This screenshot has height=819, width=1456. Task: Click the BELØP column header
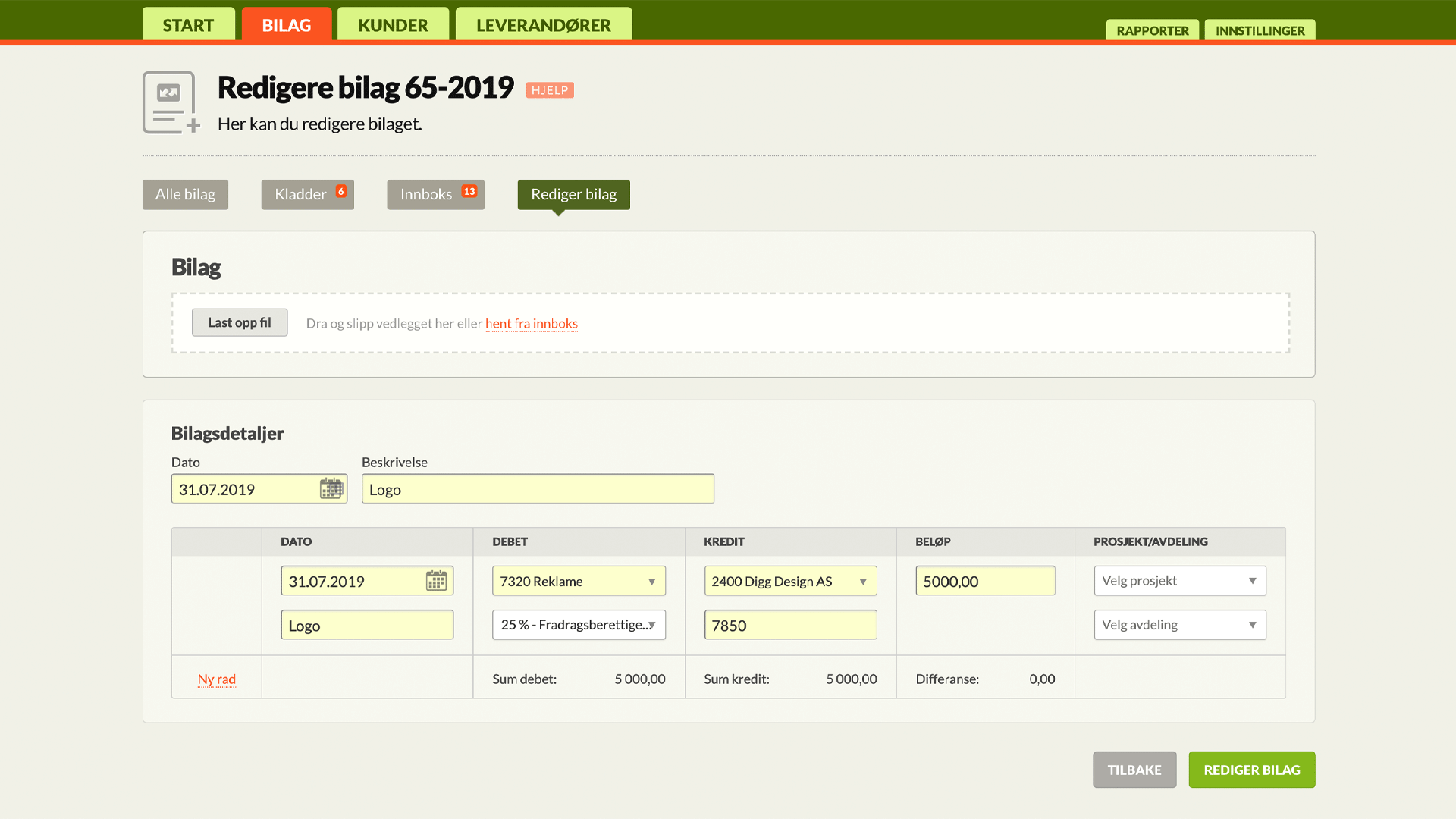pyautogui.click(x=933, y=541)
